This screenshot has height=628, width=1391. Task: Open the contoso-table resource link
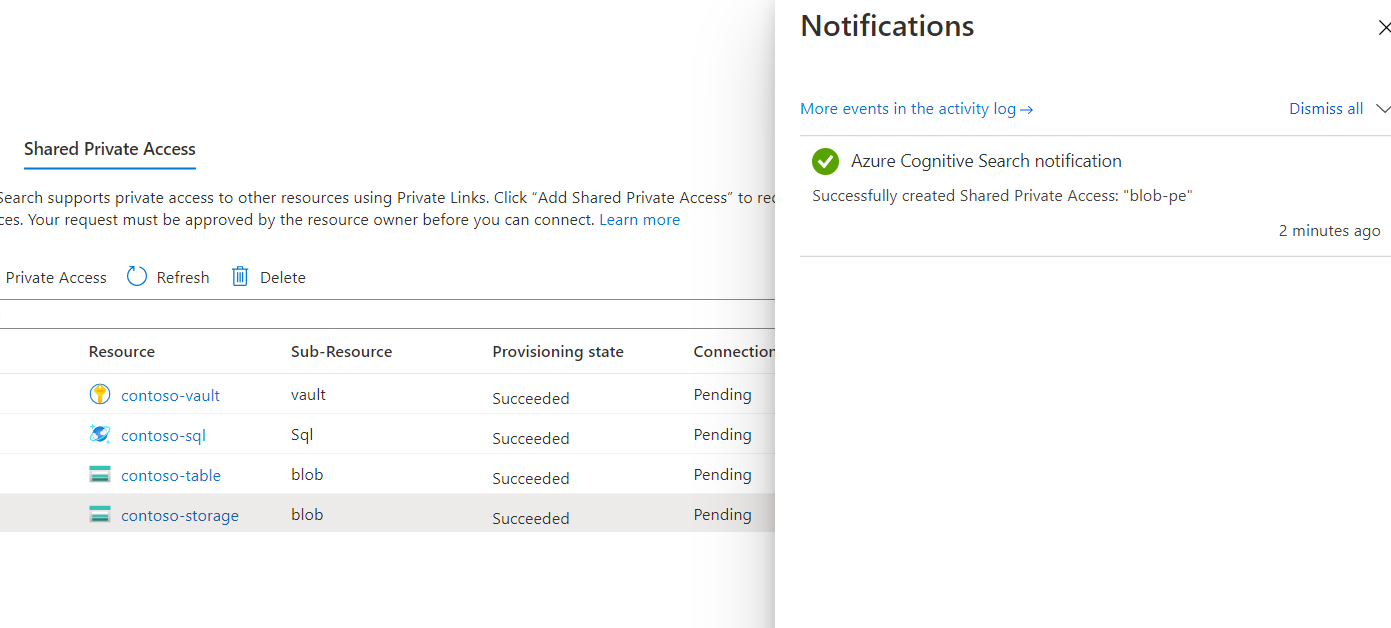pyautogui.click(x=171, y=475)
